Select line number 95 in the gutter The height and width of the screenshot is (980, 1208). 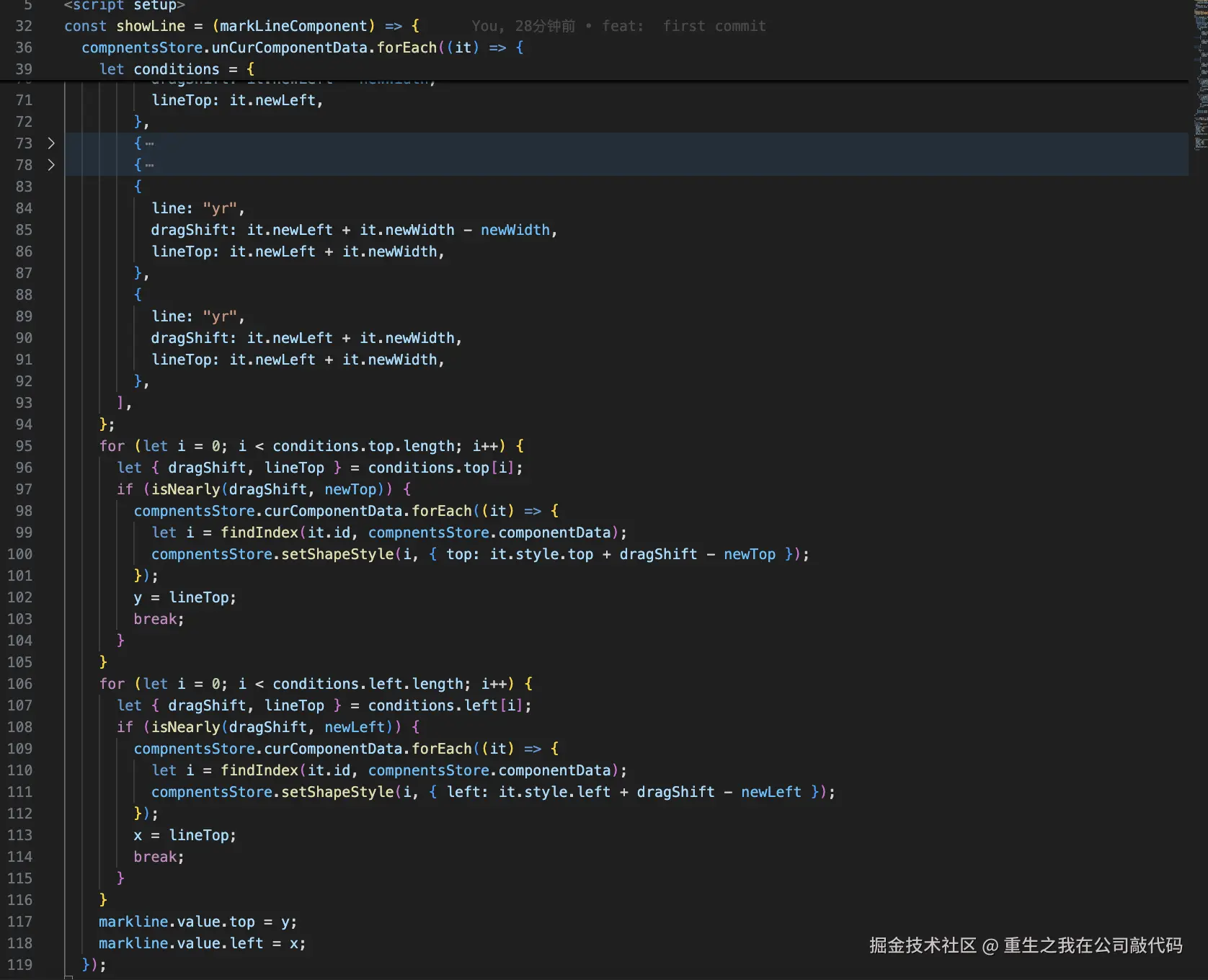[24, 446]
